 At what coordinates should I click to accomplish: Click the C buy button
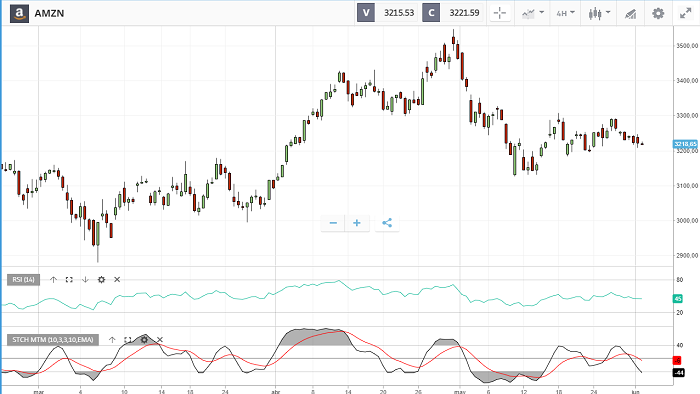431,13
